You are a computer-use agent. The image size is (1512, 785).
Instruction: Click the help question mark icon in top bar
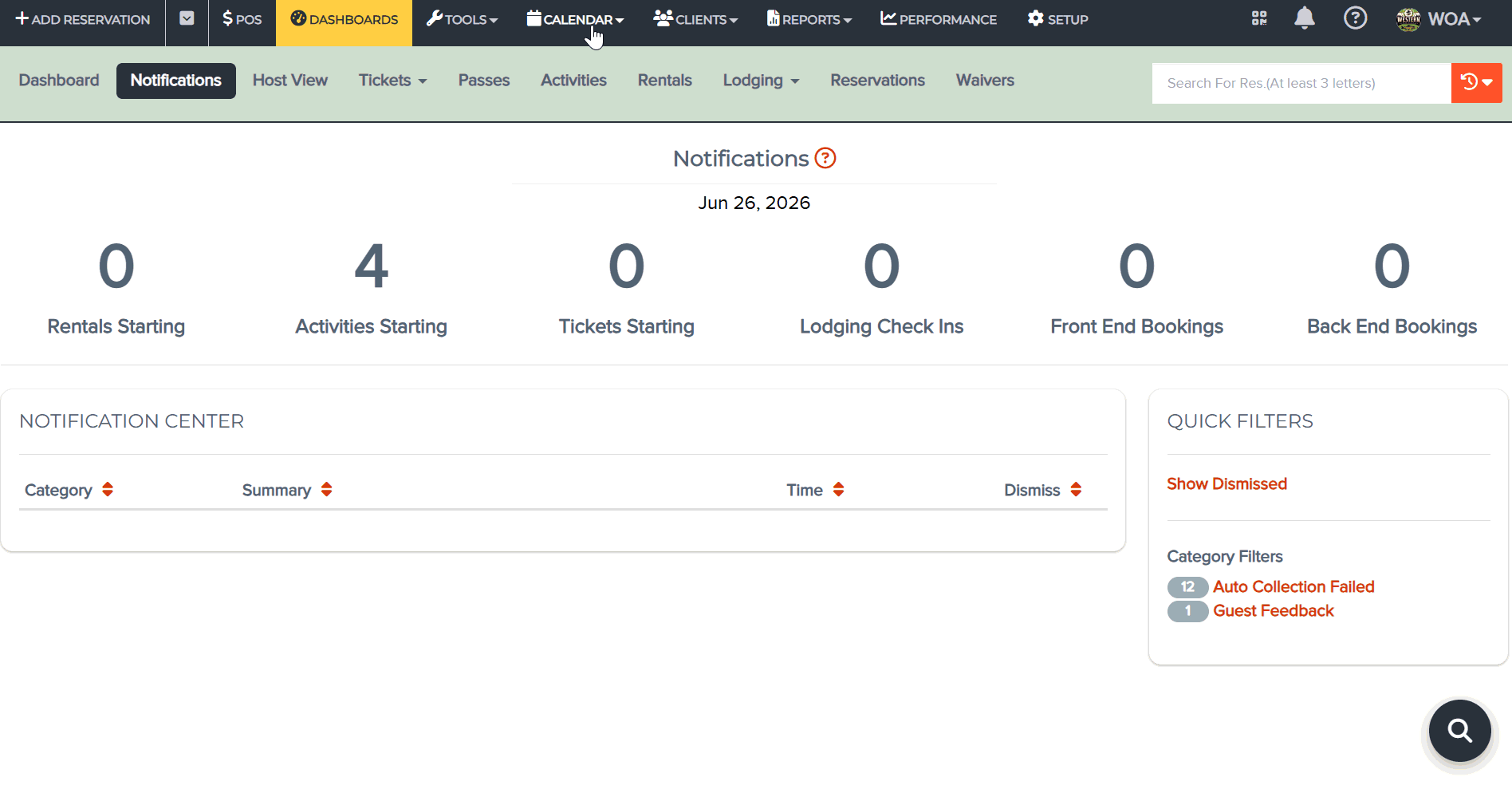[x=1356, y=18]
